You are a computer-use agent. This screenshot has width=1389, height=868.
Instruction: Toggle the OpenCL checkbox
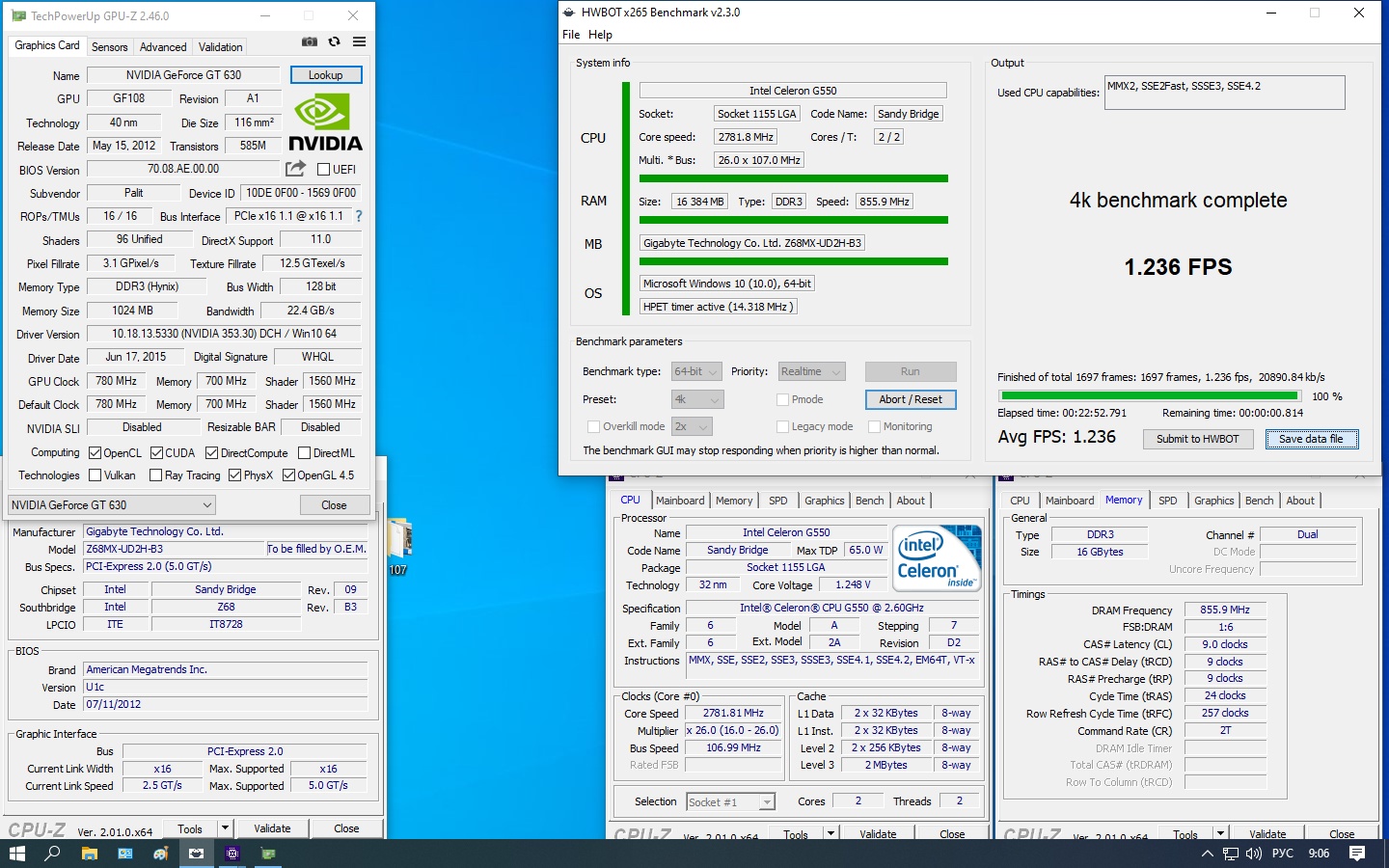point(95,452)
